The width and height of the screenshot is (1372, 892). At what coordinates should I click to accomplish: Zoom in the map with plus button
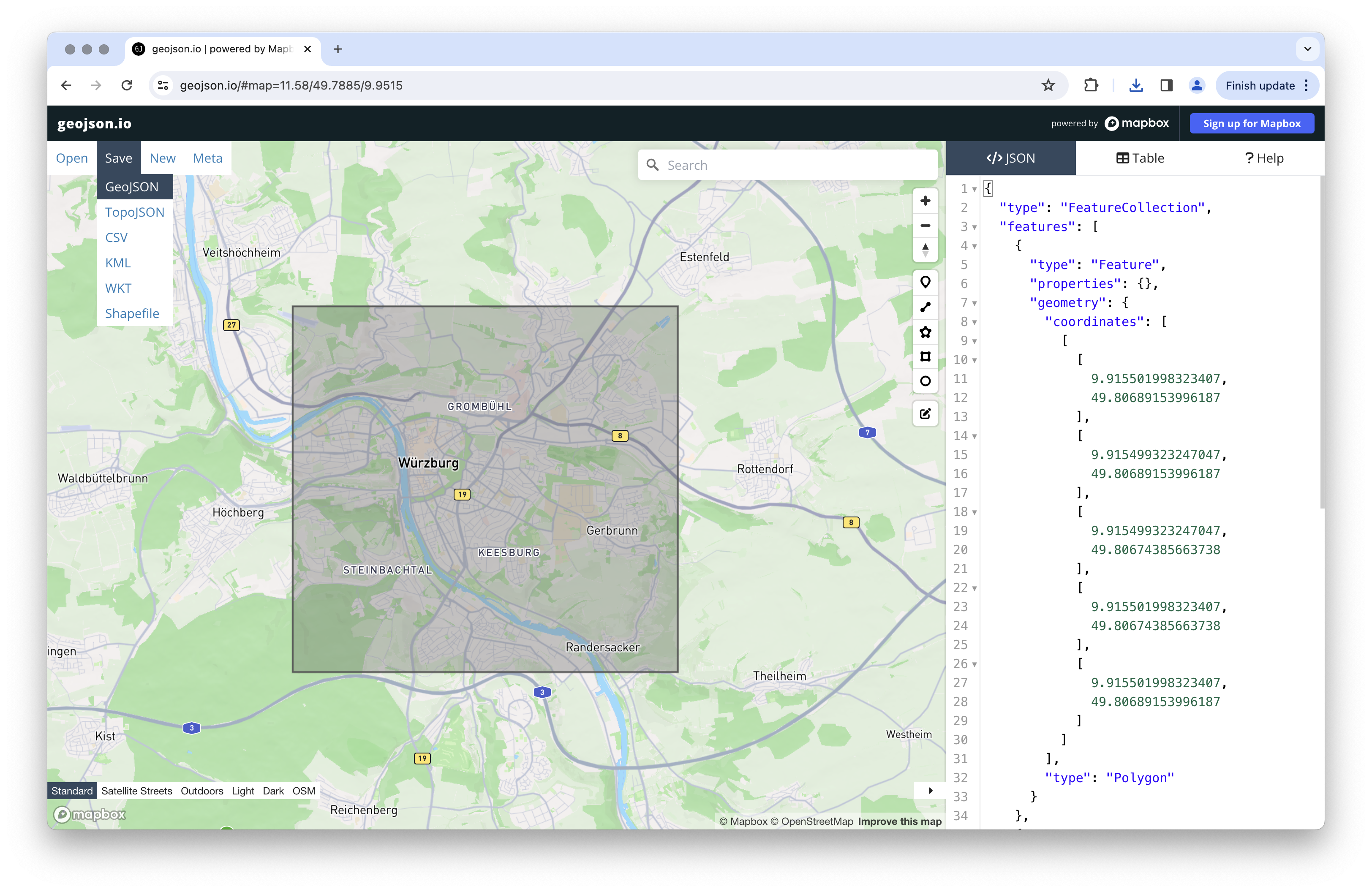pos(925,201)
